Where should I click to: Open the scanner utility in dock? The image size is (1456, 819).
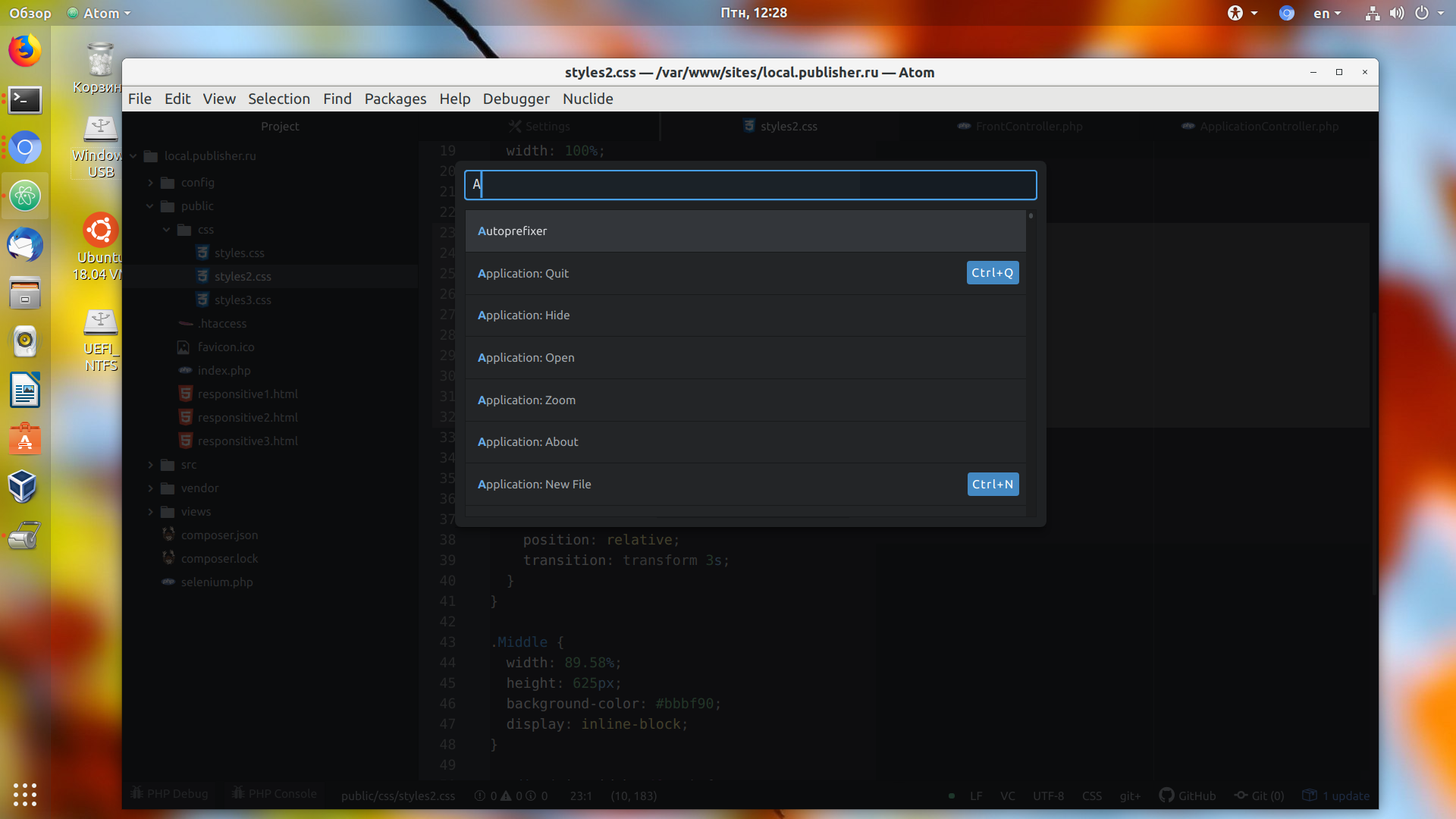pyautogui.click(x=25, y=536)
